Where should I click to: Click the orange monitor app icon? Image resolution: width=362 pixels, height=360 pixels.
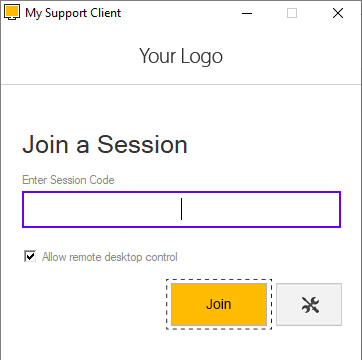[x=12, y=13]
